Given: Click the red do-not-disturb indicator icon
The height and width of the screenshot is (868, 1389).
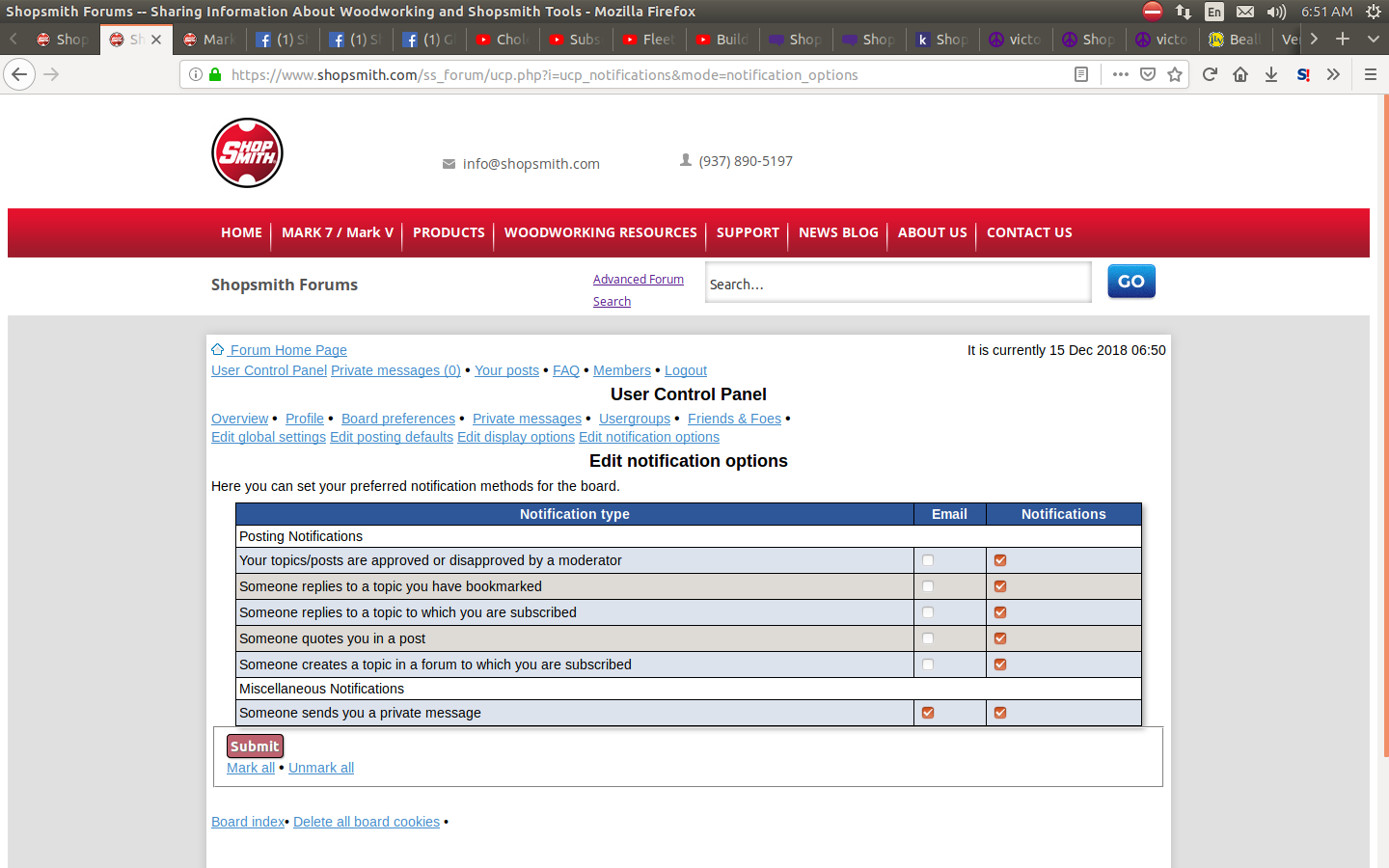Looking at the screenshot, I should click(1153, 12).
